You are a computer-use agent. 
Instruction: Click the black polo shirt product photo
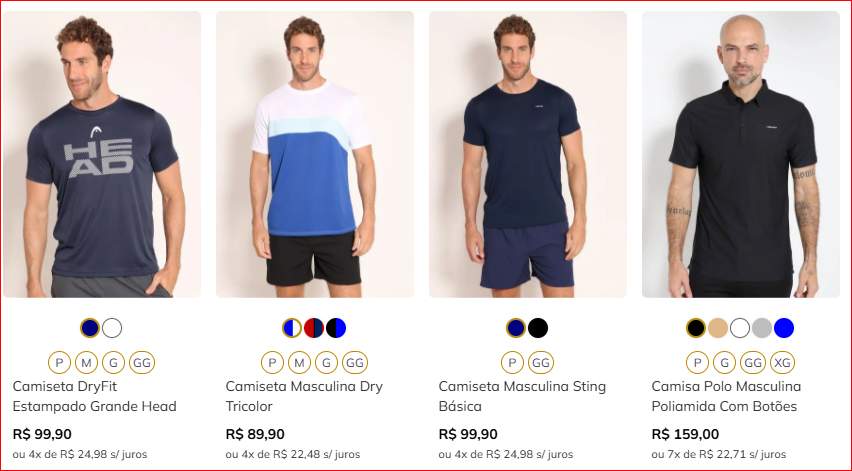(741, 154)
